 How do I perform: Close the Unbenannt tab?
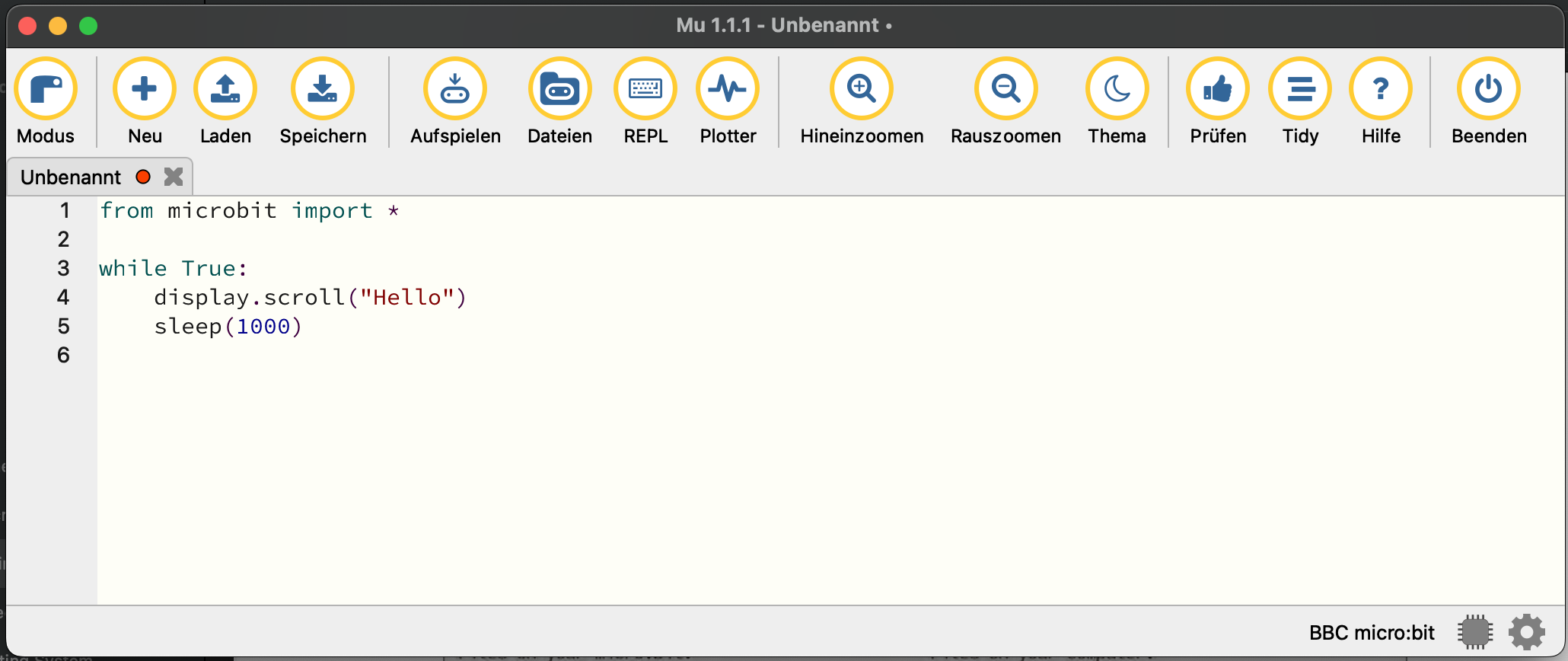pos(174,177)
